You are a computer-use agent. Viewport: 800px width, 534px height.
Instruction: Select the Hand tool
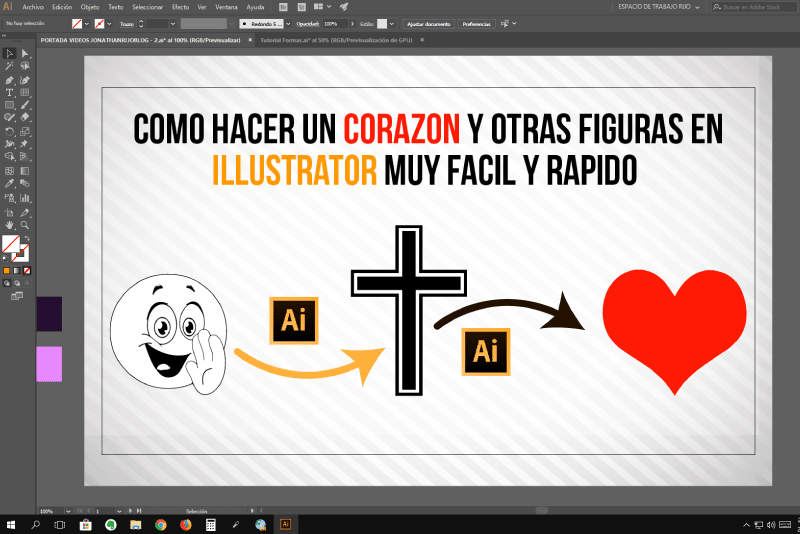(x=9, y=225)
